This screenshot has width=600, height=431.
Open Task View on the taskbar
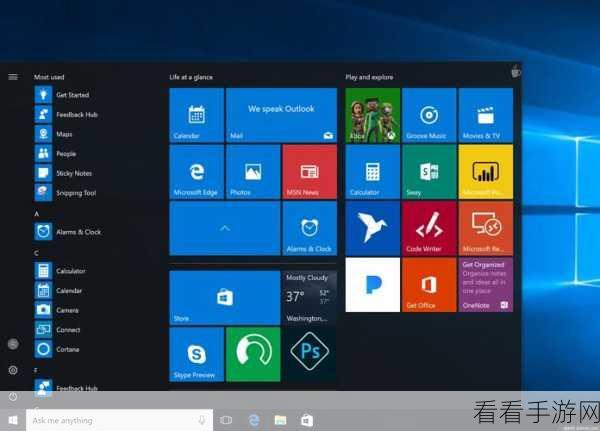226,420
